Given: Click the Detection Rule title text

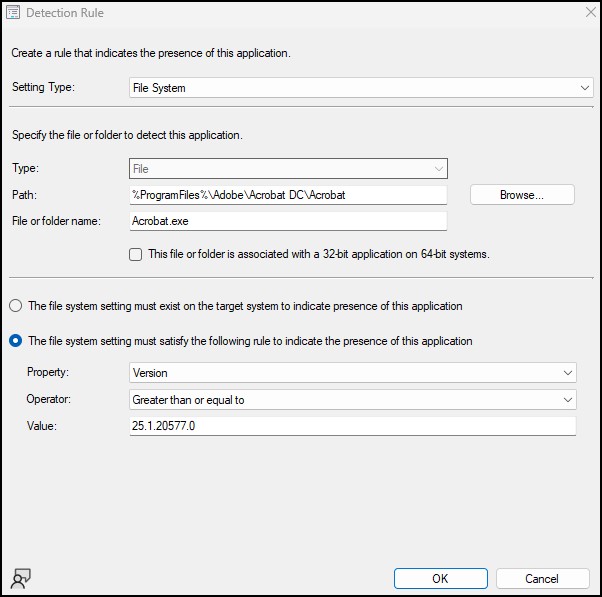Looking at the screenshot, I should (65, 13).
